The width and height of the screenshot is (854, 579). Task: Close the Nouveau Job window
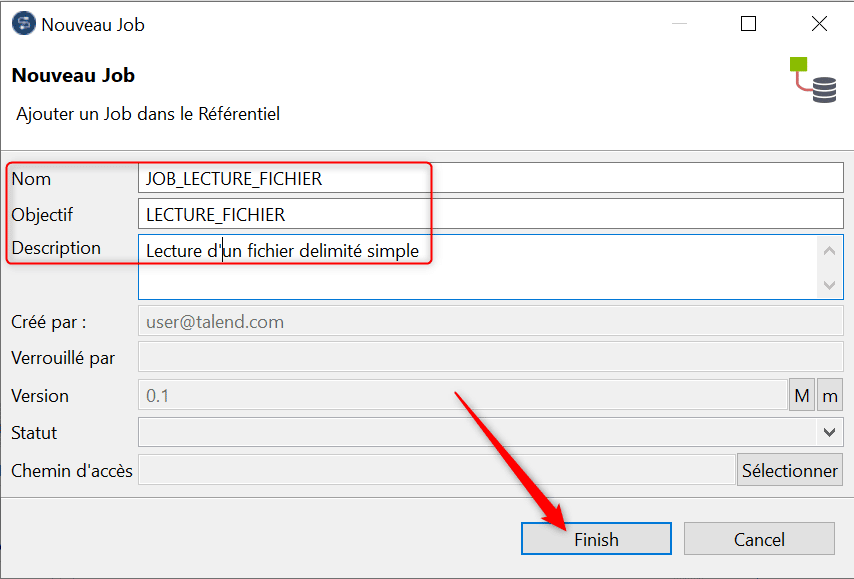pyautogui.click(x=819, y=23)
